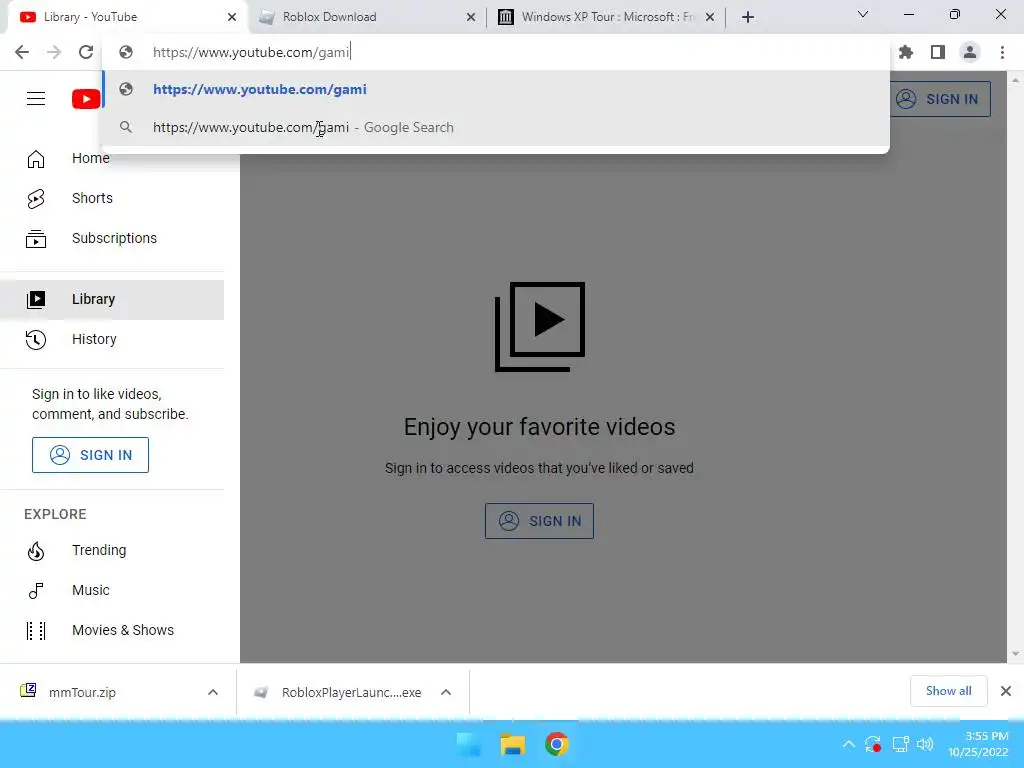Close the Roblox Download tab

[x=471, y=17]
